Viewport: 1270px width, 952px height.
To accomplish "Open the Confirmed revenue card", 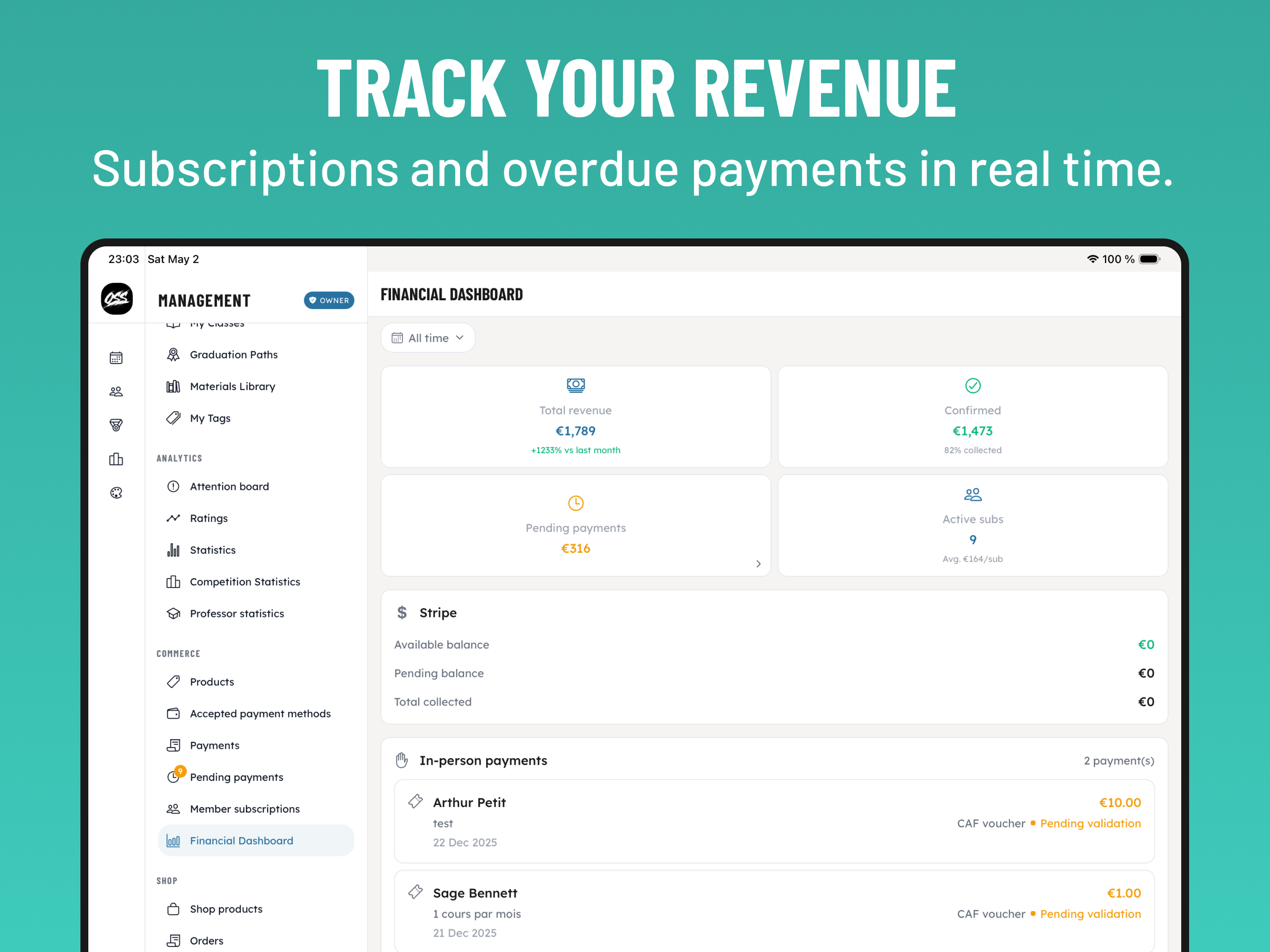I will tap(972, 416).
